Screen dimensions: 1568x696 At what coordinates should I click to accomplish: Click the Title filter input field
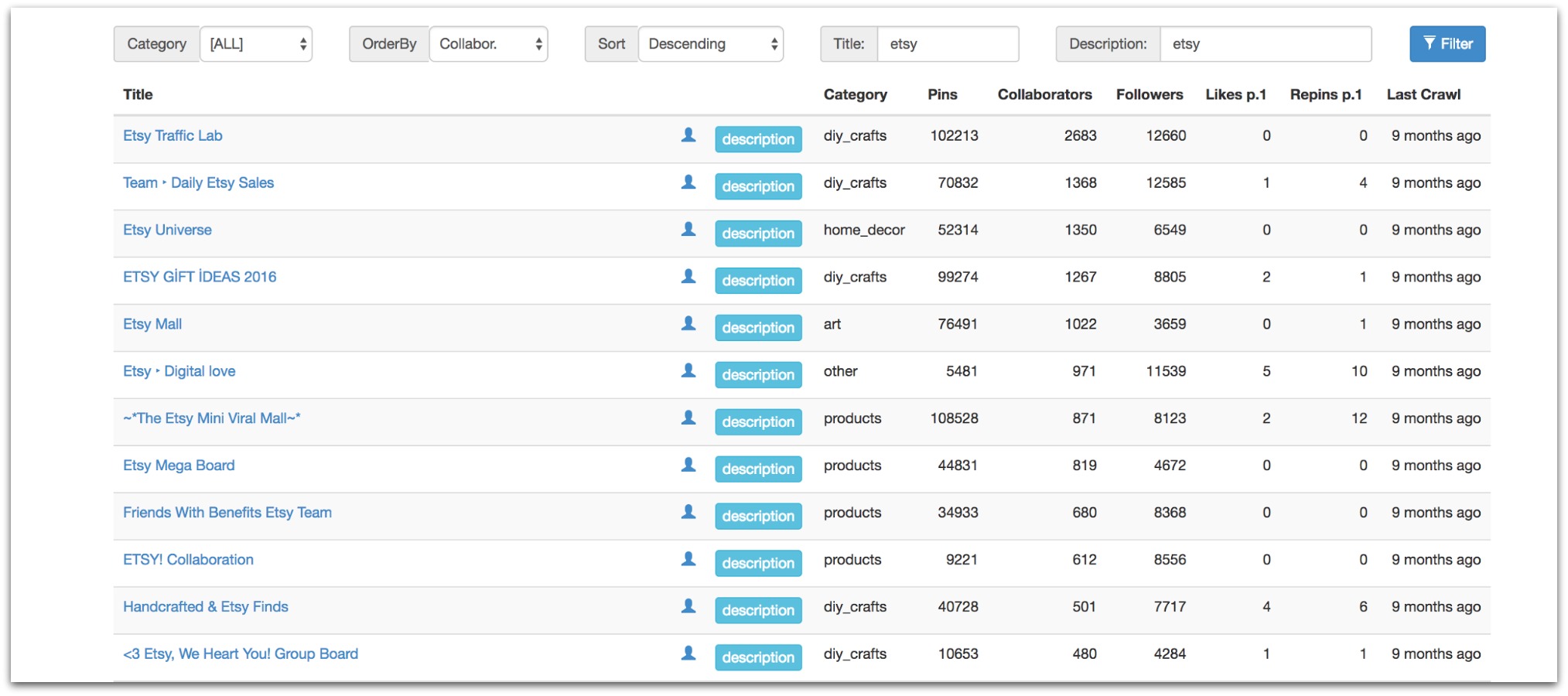(x=948, y=44)
